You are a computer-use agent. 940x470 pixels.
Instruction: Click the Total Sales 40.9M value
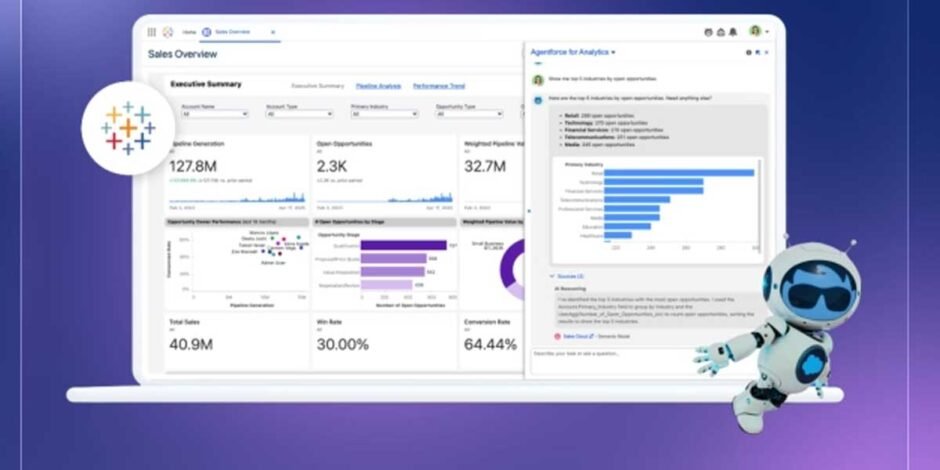tap(191, 345)
